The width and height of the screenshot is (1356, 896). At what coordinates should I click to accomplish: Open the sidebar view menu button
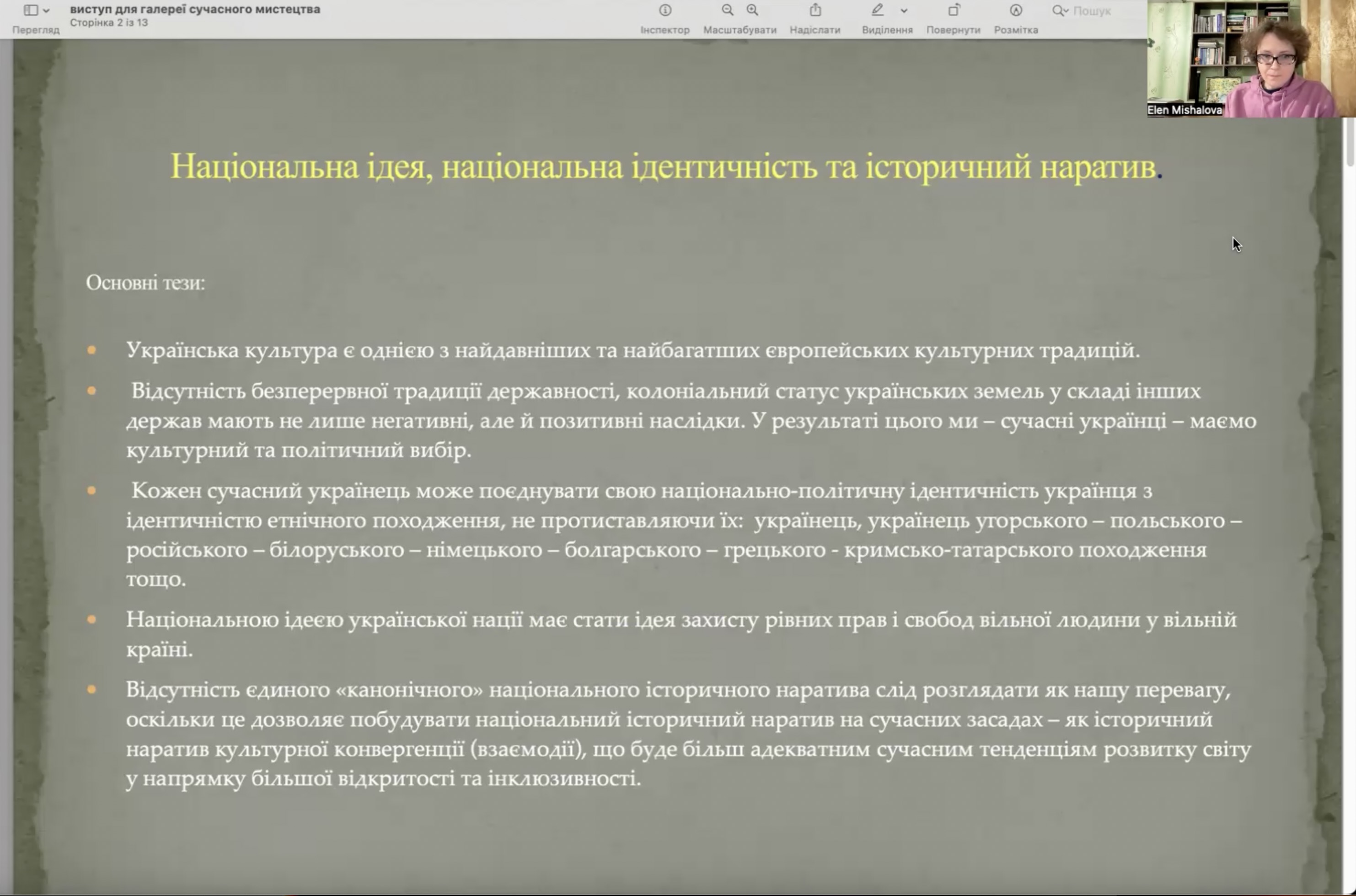(31, 10)
